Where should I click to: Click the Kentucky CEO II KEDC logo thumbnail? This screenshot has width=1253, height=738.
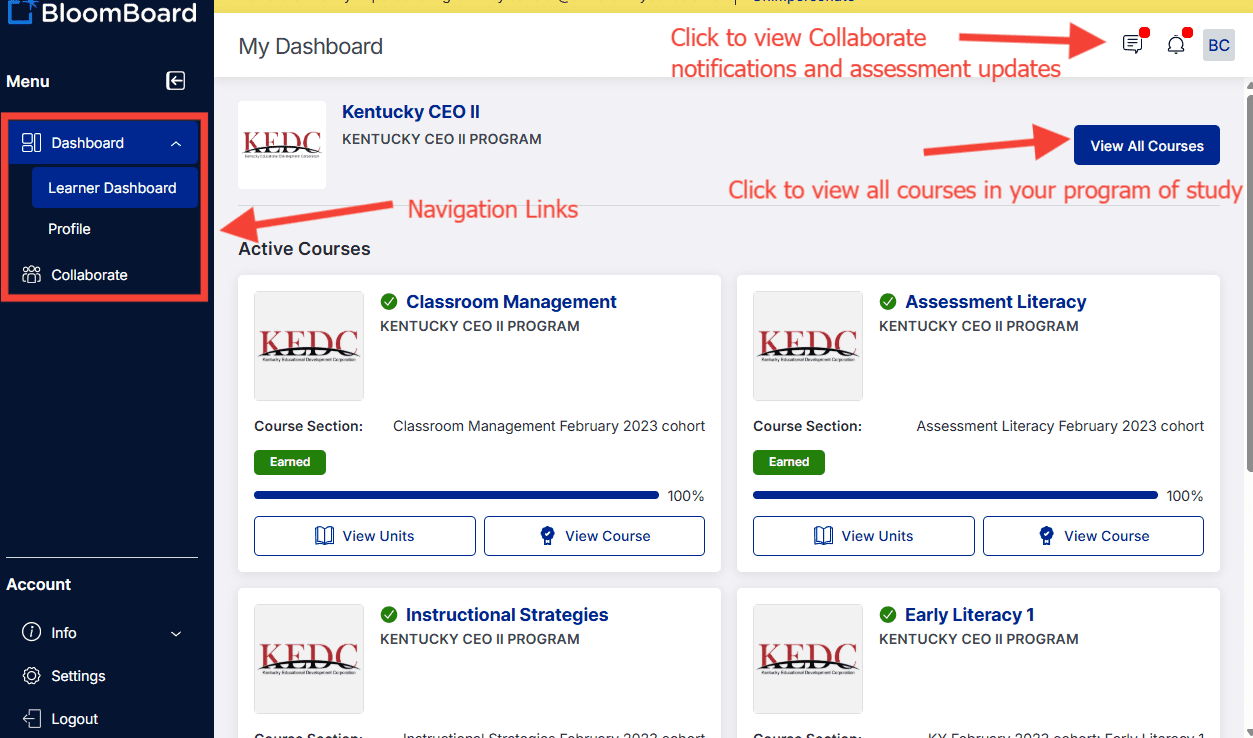(282, 145)
